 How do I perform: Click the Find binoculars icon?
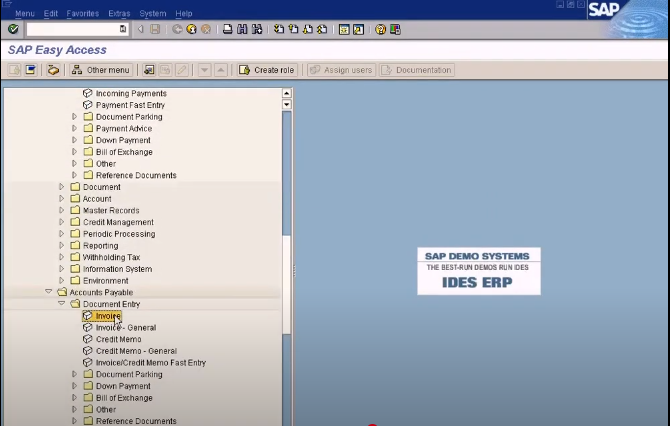242,29
